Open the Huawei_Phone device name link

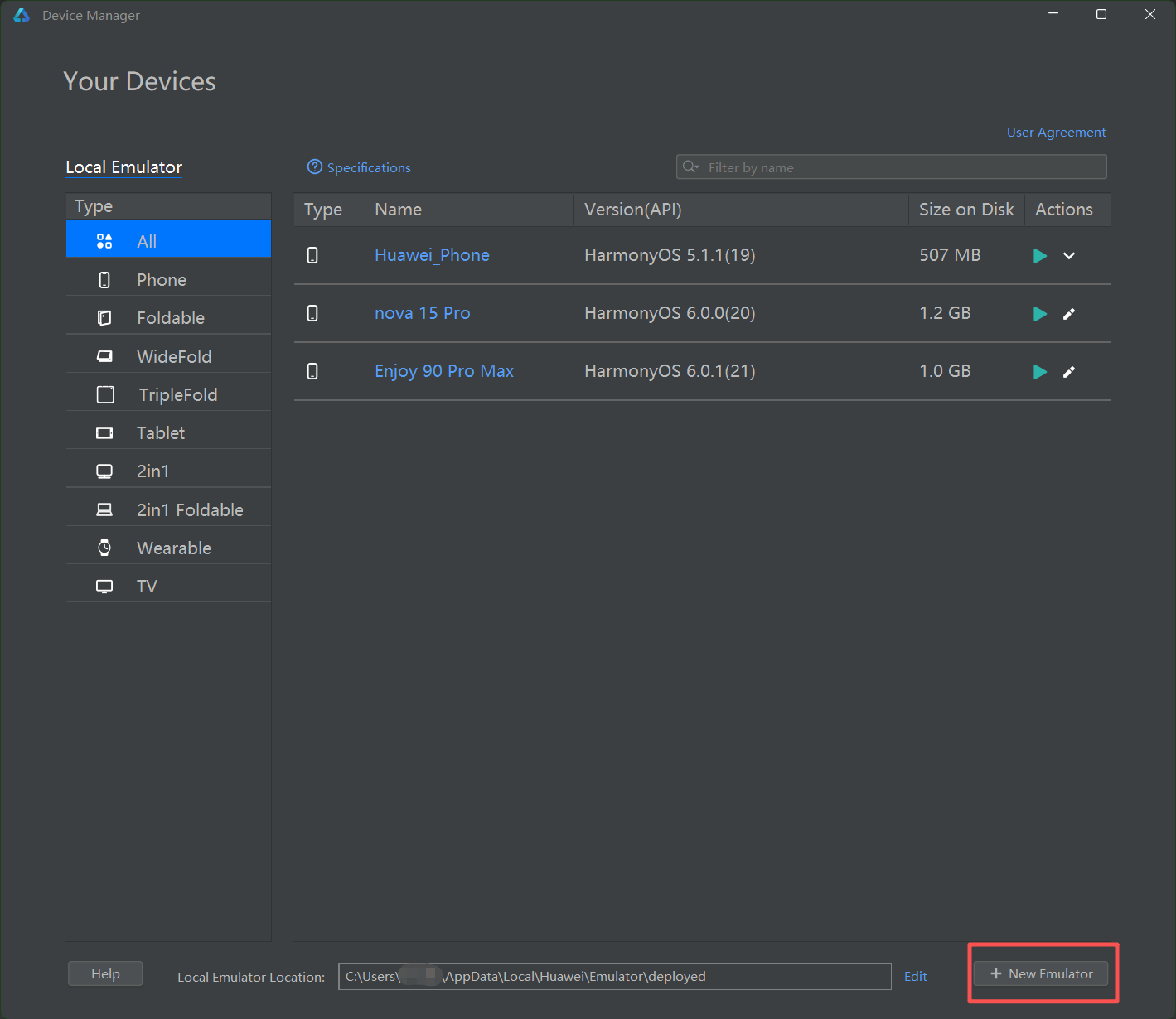pos(432,255)
